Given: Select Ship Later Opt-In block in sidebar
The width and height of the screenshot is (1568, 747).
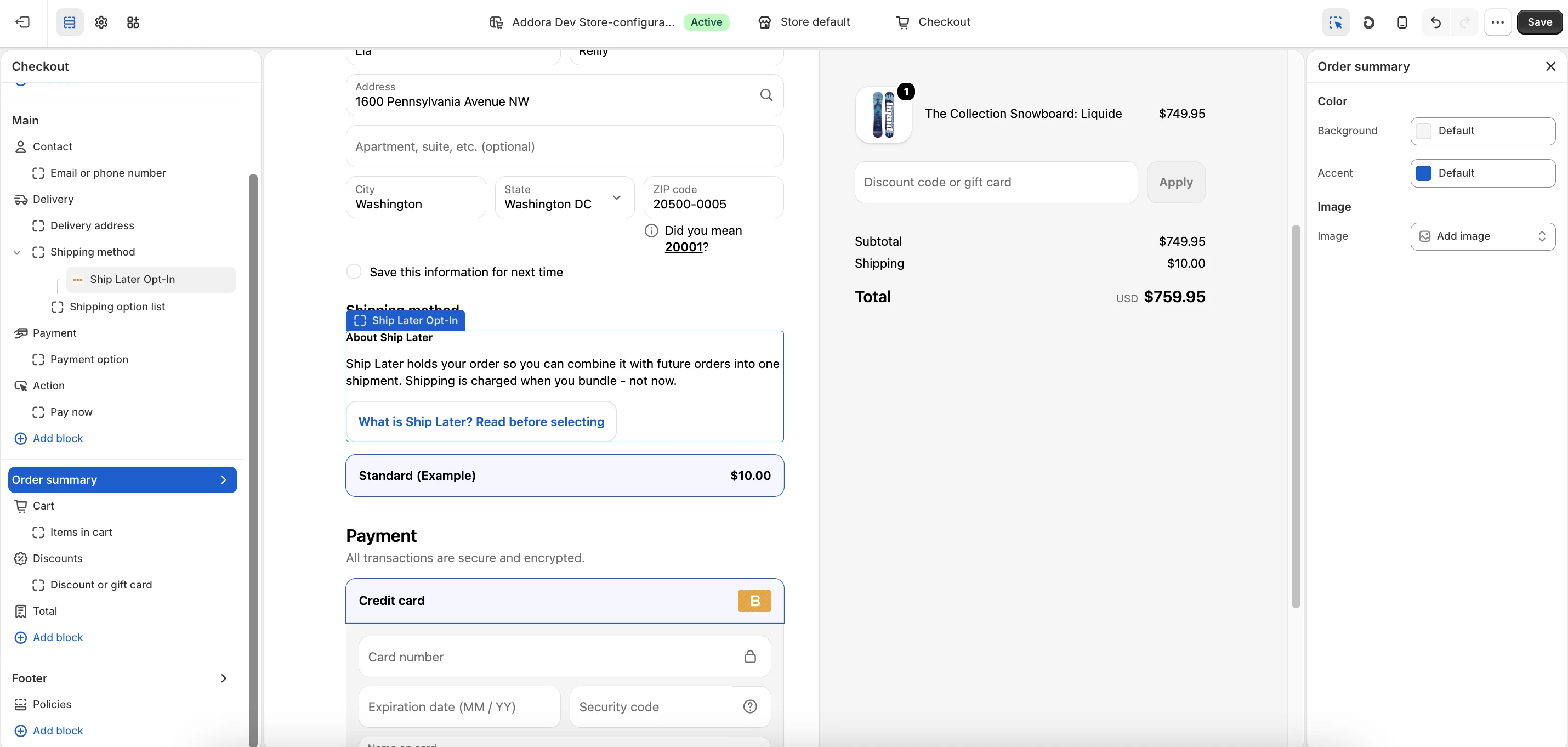Looking at the screenshot, I should [x=150, y=280].
